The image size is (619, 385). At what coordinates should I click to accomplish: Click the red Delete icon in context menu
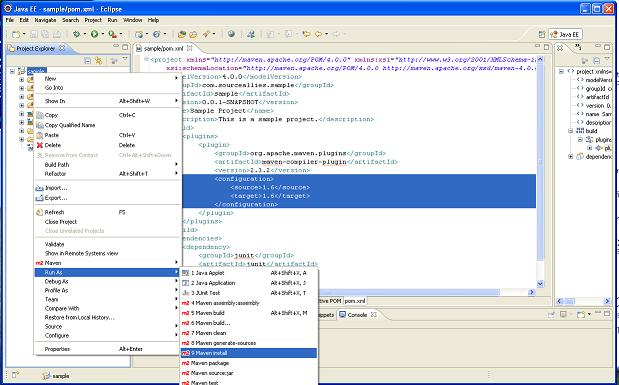pyautogui.click(x=39, y=145)
